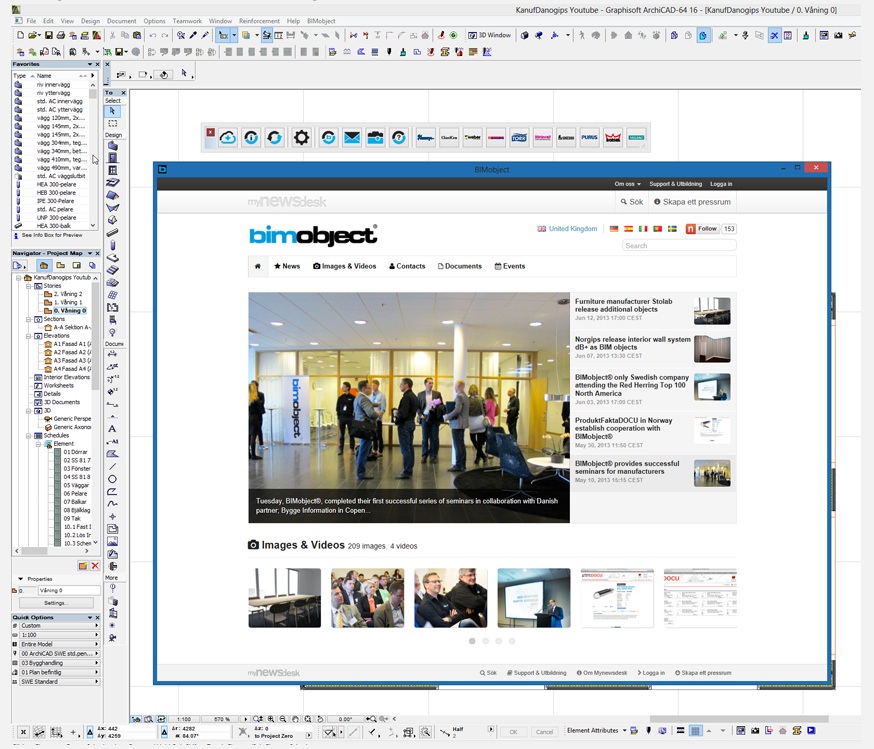874x749 pixels.
Task: Open the 1:100 scale dropdown in Quick Options
Action: [59, 635]
